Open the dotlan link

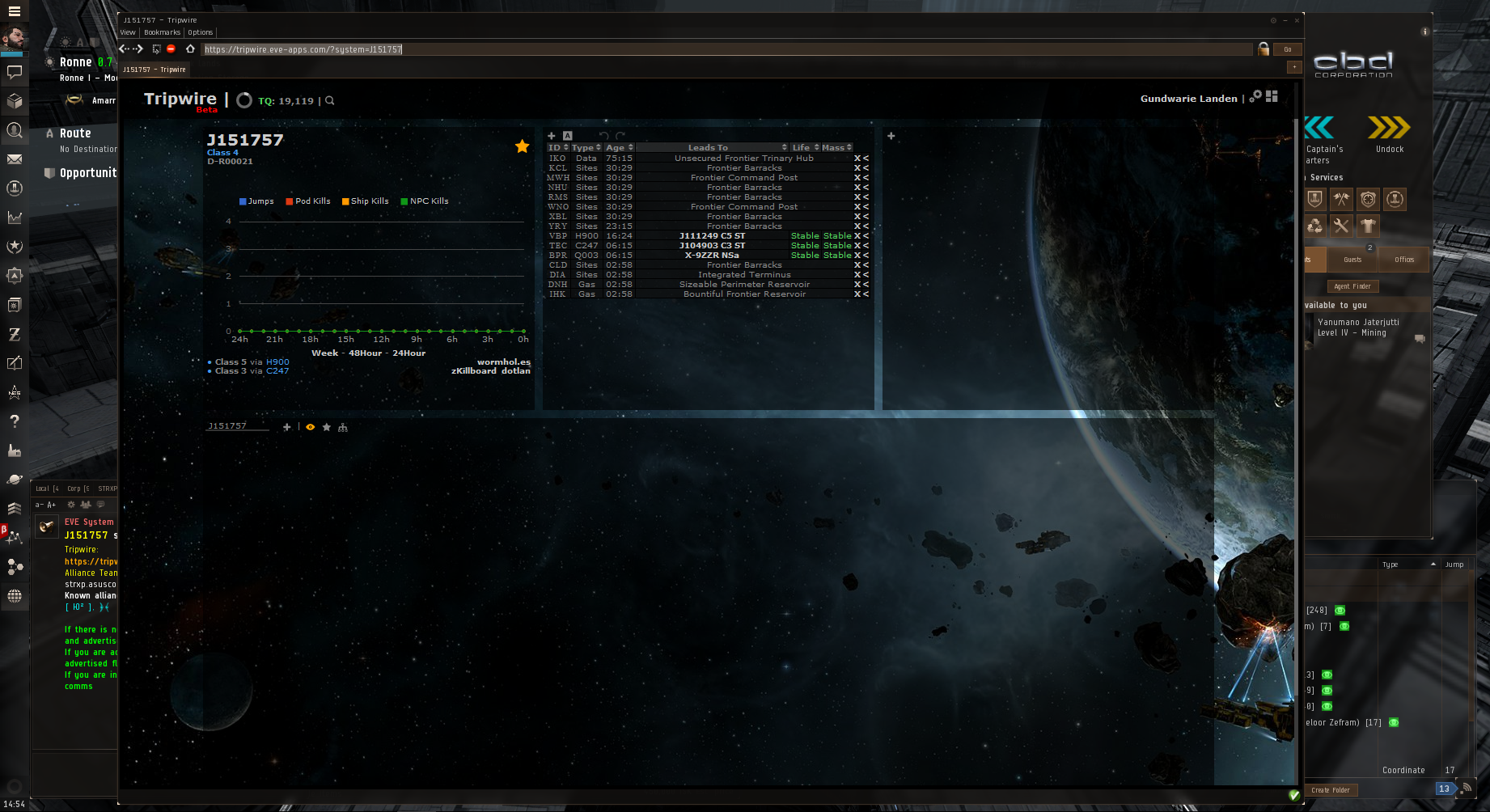click(x=516, y=371)
